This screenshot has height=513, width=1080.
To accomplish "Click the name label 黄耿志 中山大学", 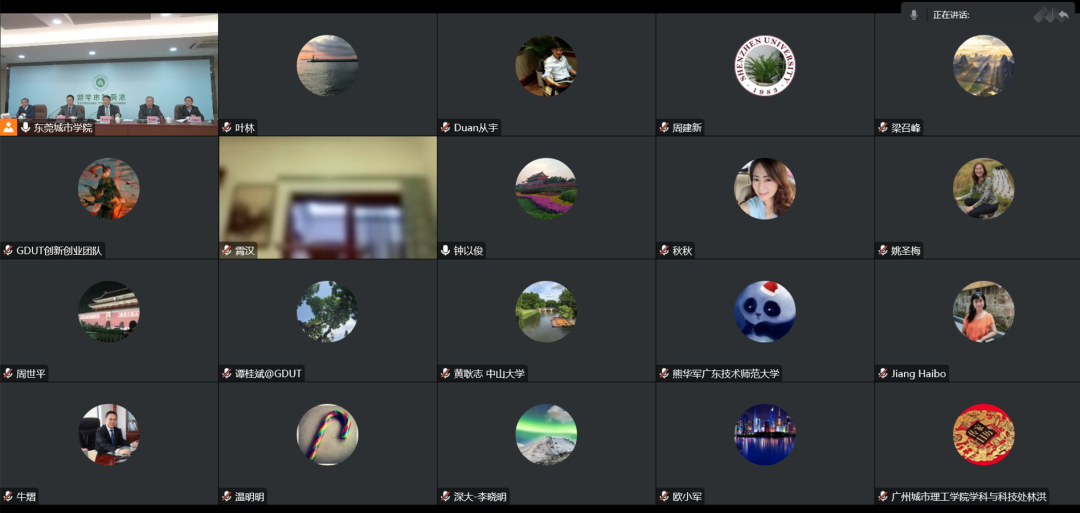I will point(489,373).
